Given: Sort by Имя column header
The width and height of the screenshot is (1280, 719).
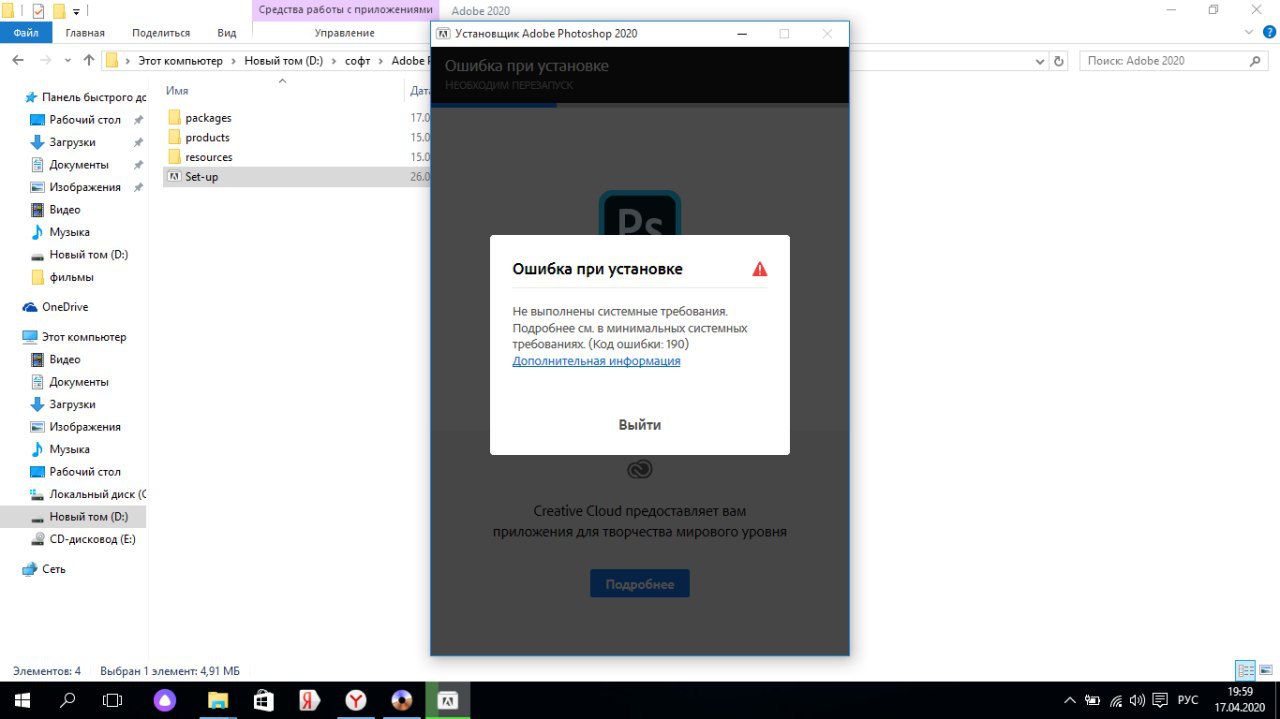Looking at the screenshot, I should [x=177, y=91].
